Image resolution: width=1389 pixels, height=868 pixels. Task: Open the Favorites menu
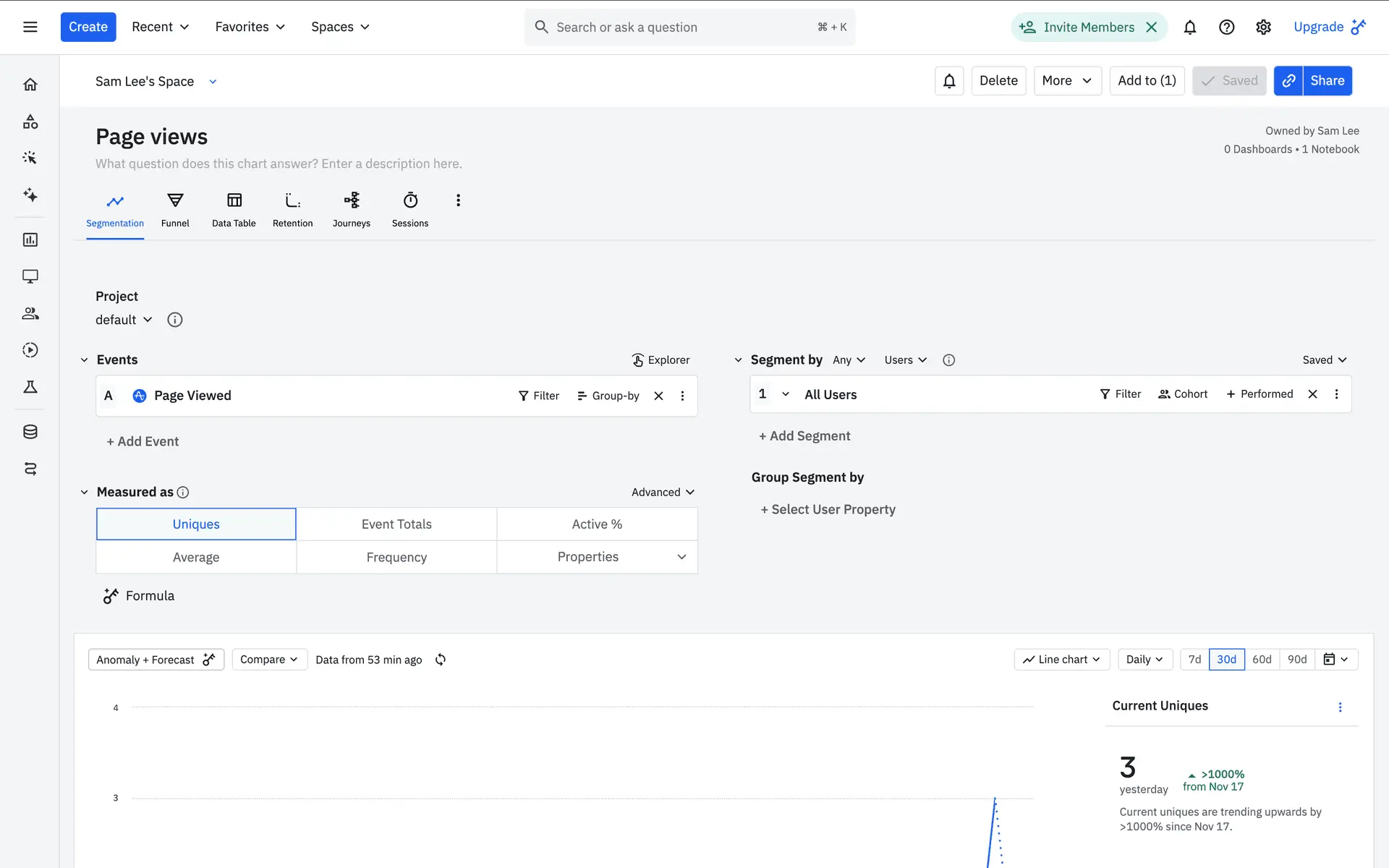(x=250, y=27)
